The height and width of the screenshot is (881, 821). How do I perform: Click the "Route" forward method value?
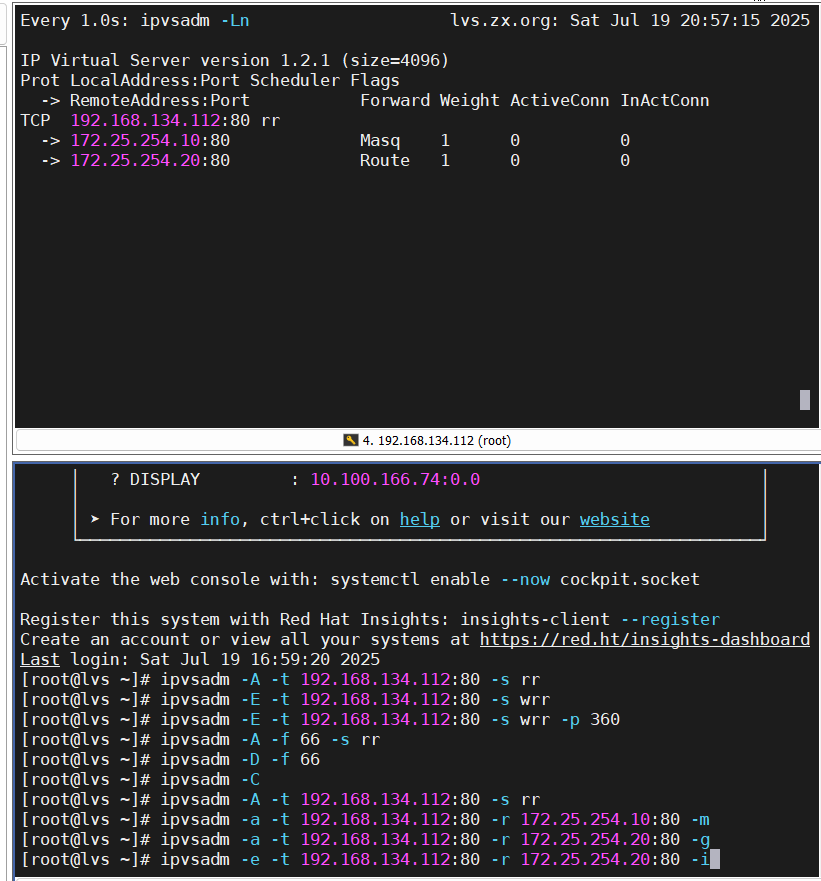click(384, 161)
